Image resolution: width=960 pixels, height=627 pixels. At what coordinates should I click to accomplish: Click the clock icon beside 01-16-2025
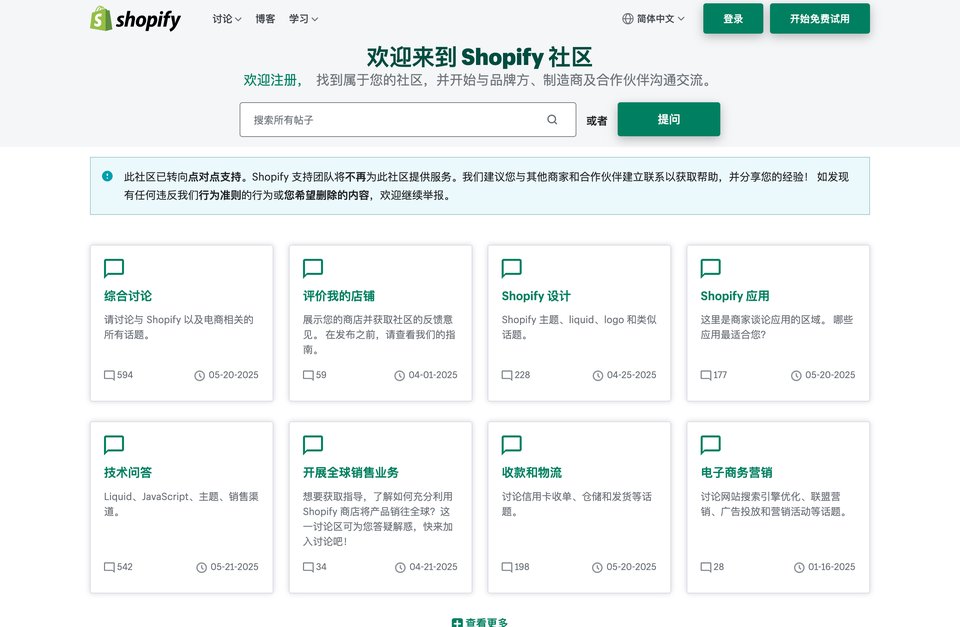[799, 568]
